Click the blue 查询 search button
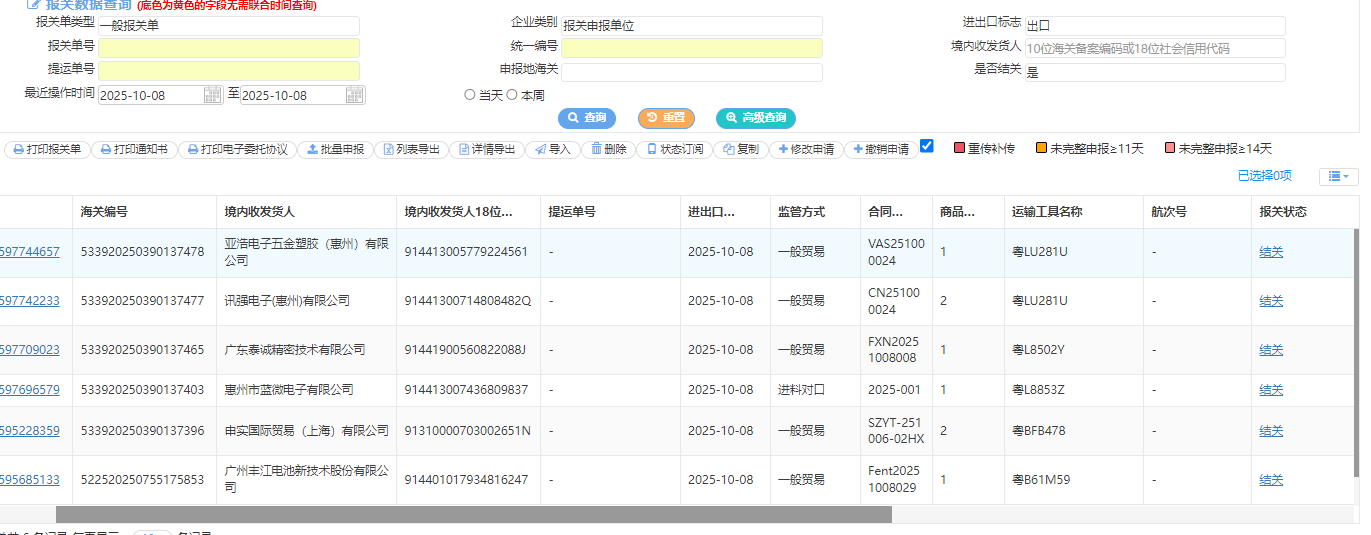Viewport: 1371px width, 535px height. 587,118
